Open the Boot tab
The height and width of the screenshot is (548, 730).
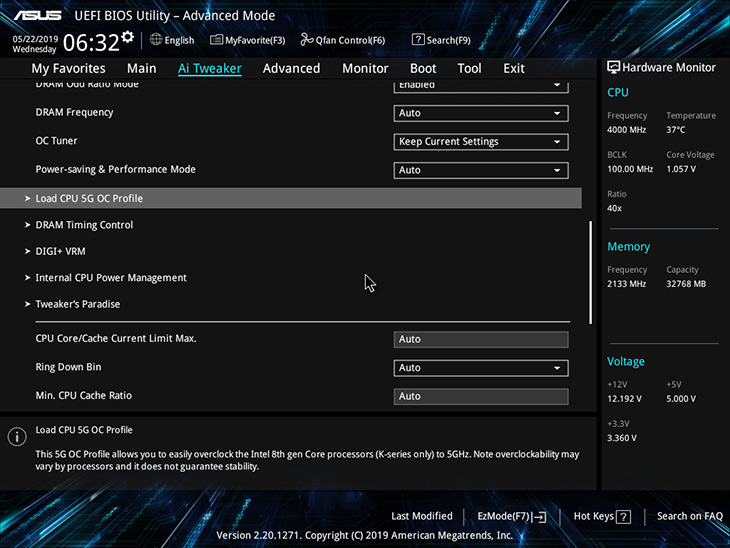pos(423,68)
